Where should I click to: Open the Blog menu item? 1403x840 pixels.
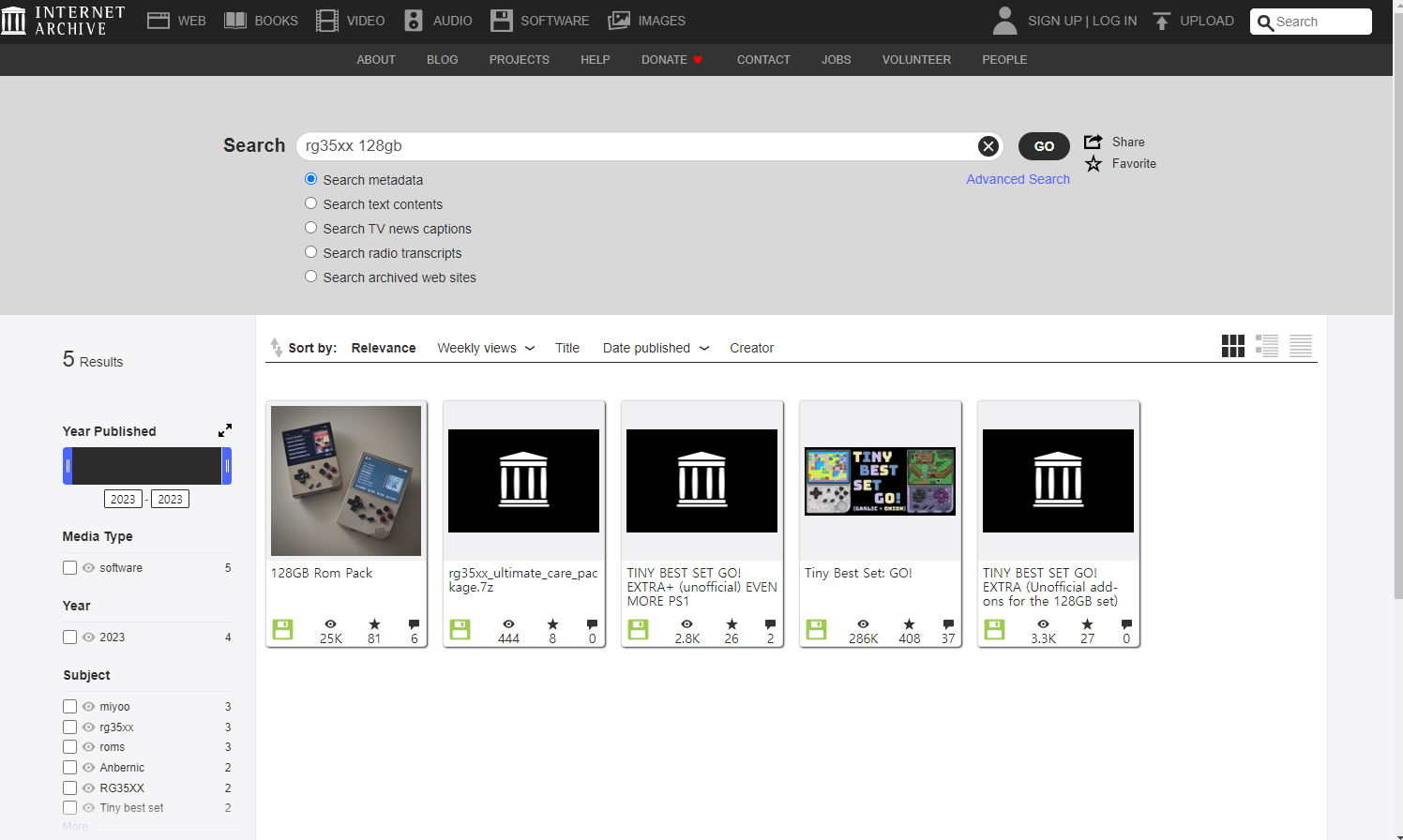coord(443,60)
